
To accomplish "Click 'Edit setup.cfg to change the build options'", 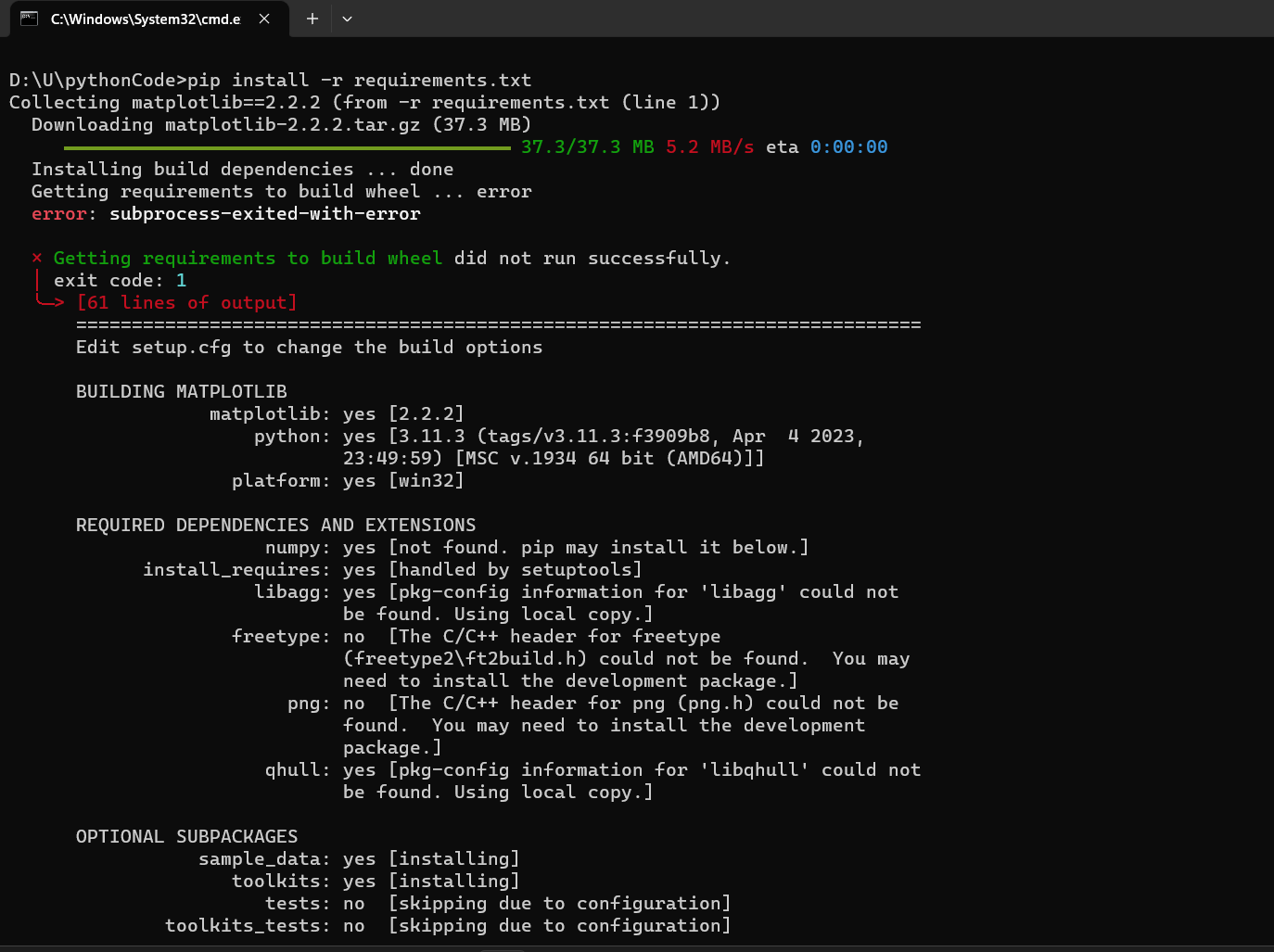I will pyautogui.click(x=310, y=348).
